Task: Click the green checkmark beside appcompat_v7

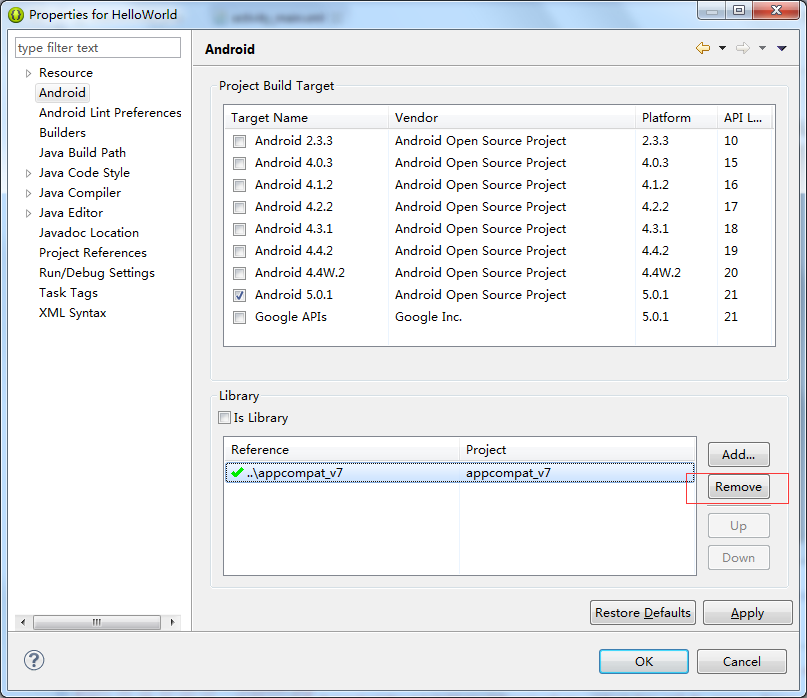Action: (237, 472)
